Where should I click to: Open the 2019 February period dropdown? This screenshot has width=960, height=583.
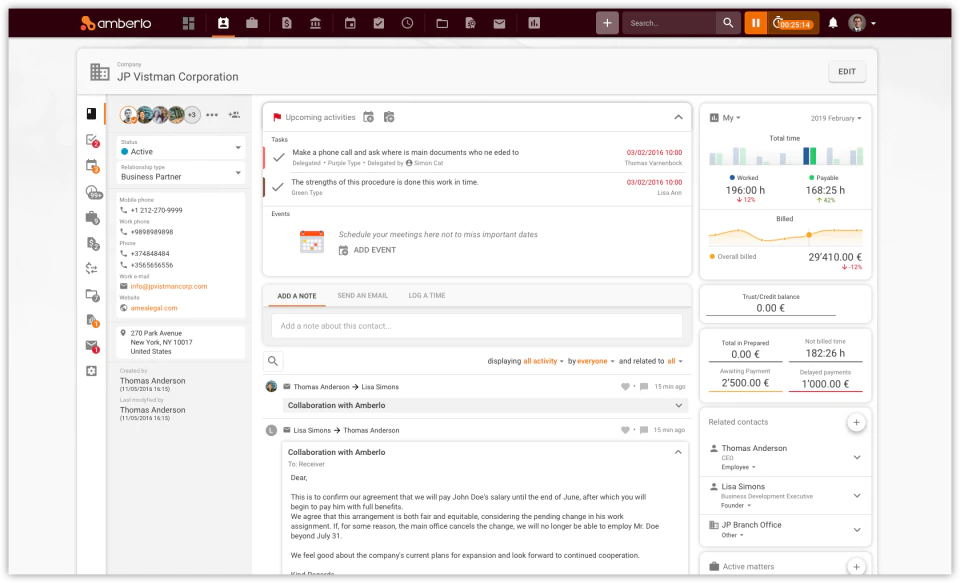(x=836, y=118)
